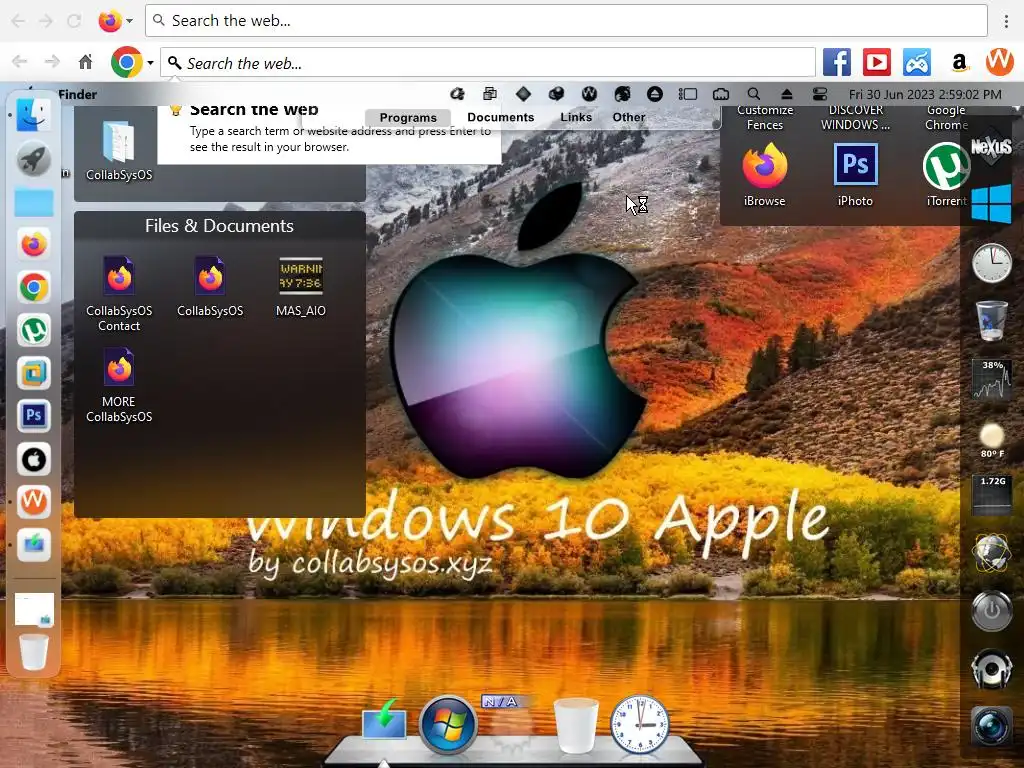1024x768 pixels.
Task: Switch to the Documents tab
Action: pyautogui.click(x=501, y=118)
